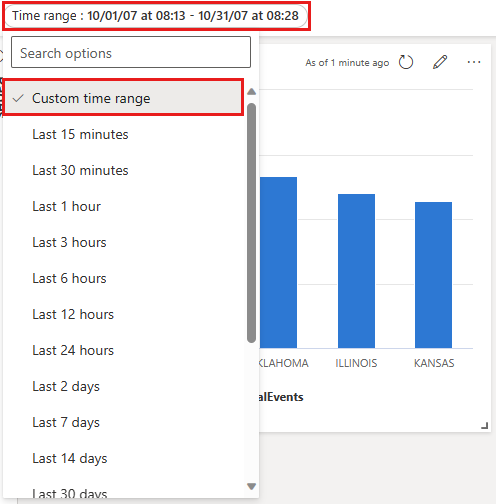Select the Last 7 days option
496x504 pixels.
[x=124, y=422]
